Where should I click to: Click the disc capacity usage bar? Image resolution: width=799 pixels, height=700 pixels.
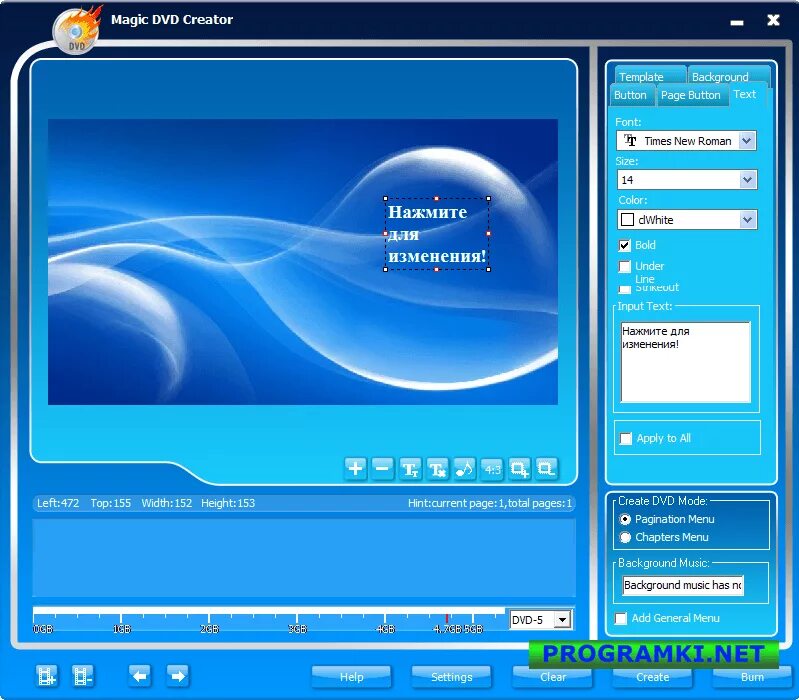click(x=269, y=610)
